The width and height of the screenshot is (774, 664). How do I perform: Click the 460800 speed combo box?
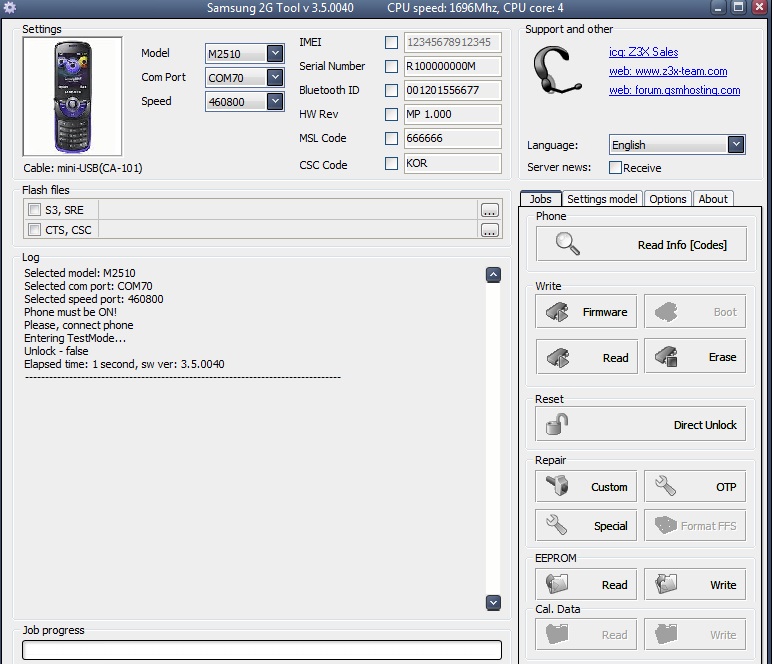(x=245, y=102)
